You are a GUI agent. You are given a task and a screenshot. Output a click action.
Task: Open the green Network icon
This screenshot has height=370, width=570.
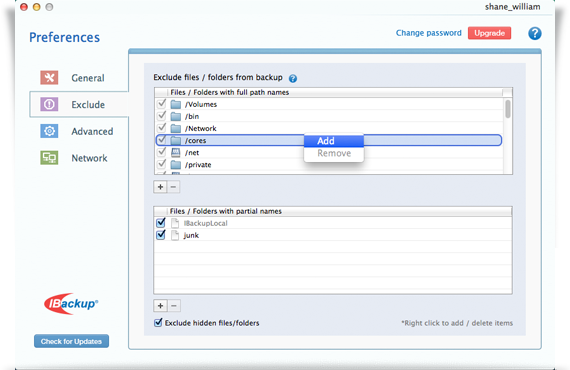[x=49, y=158]
